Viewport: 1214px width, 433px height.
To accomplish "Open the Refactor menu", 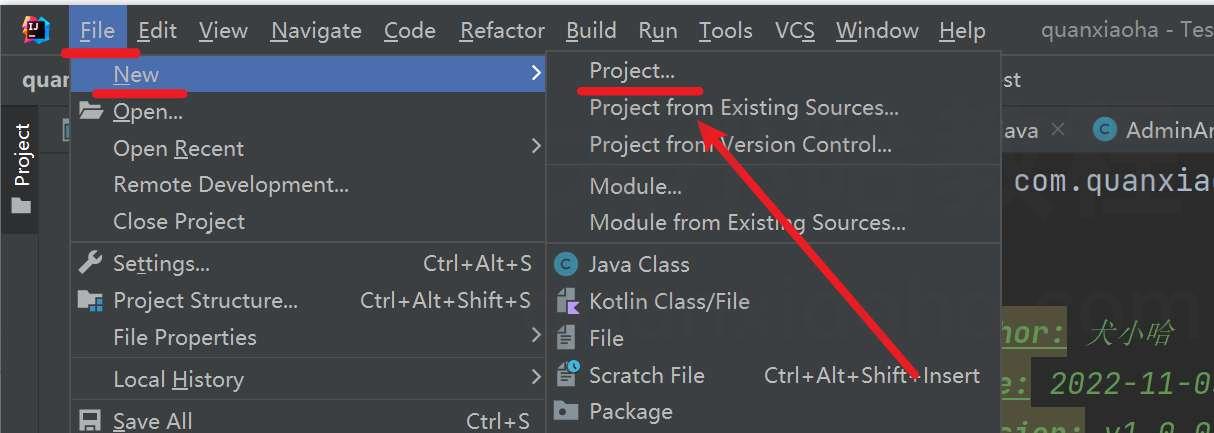I will coord(502,31).
